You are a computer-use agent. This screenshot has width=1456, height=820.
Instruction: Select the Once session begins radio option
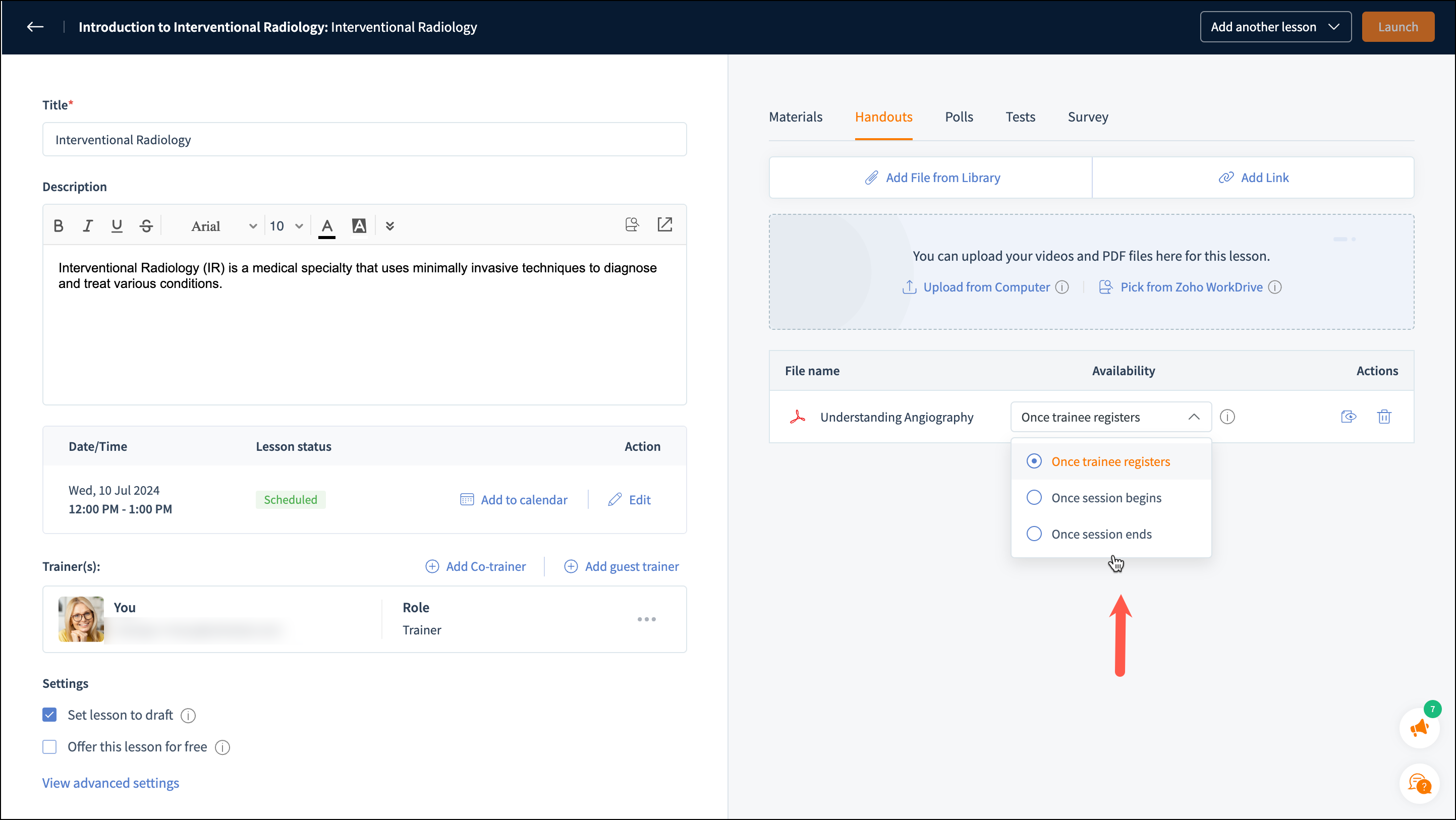pos(1034,498)
